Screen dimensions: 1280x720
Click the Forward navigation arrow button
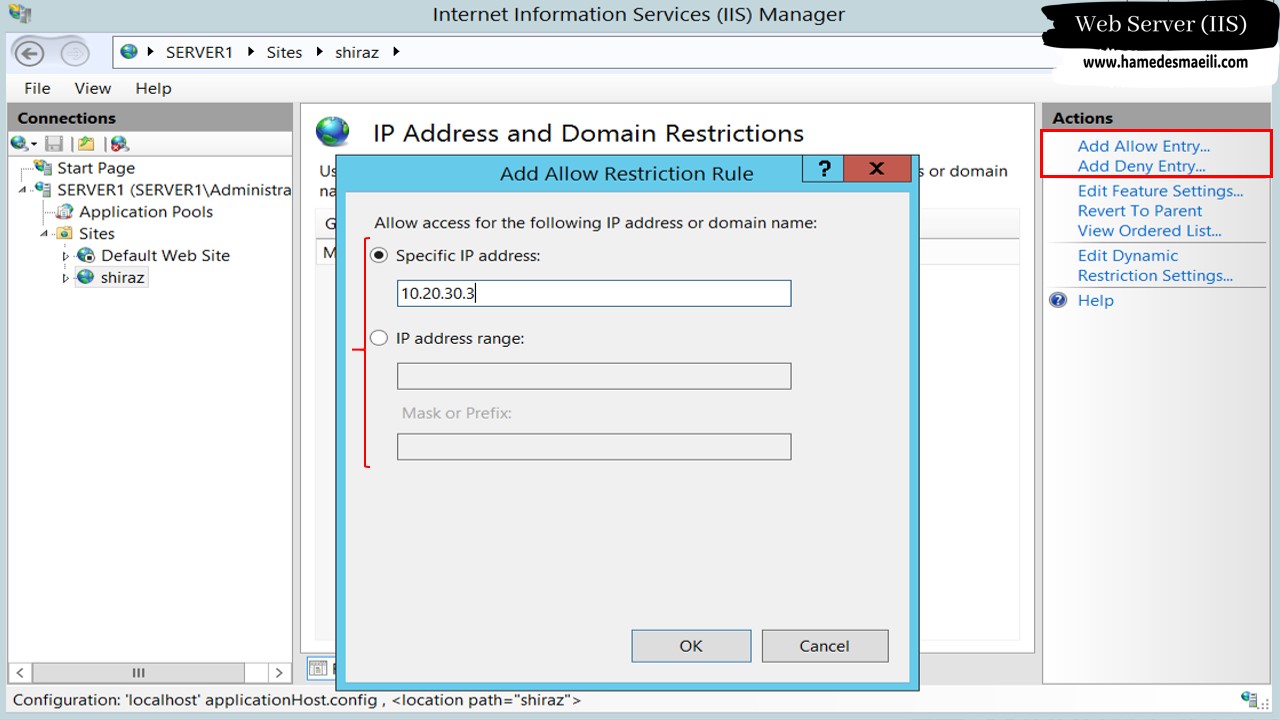[76, 53]
